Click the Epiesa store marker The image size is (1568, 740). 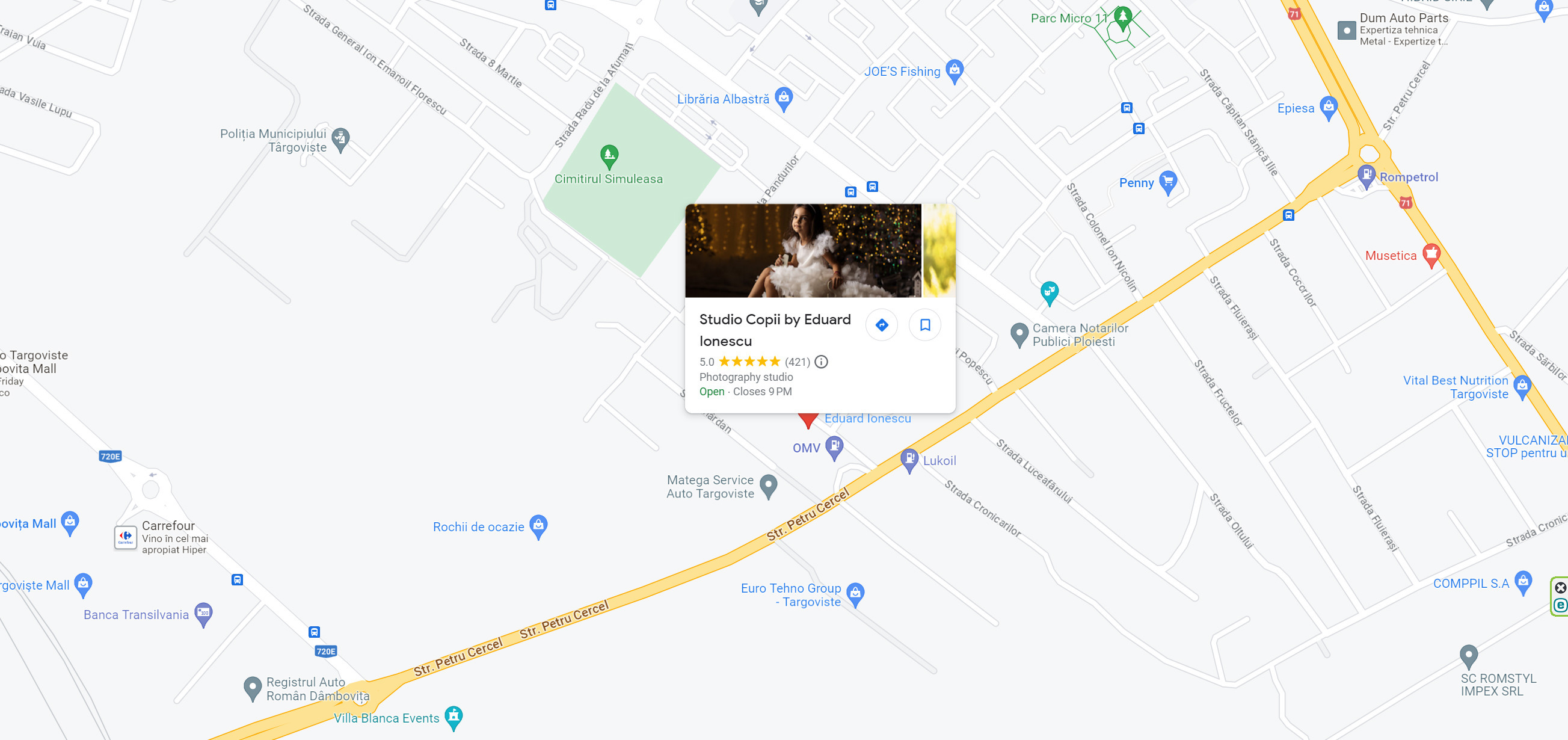coord(1328,108)
